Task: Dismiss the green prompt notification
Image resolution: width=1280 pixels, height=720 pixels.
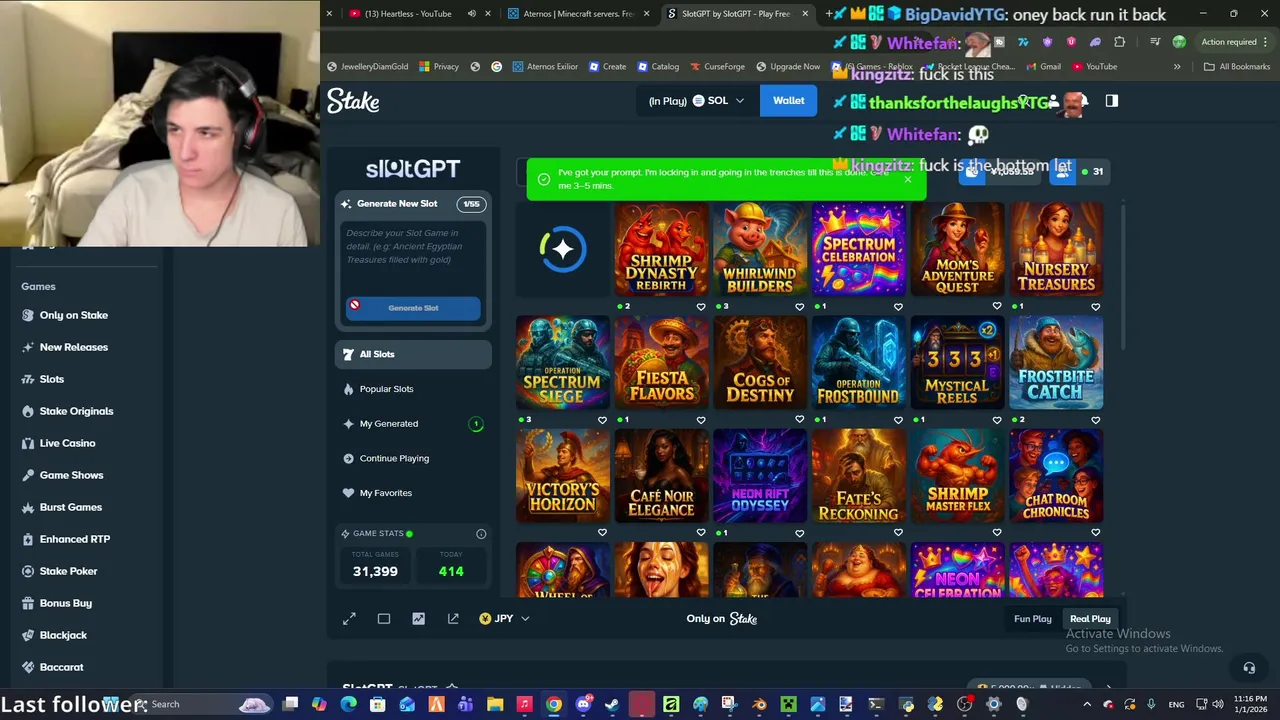Action: tap(907, 179)
